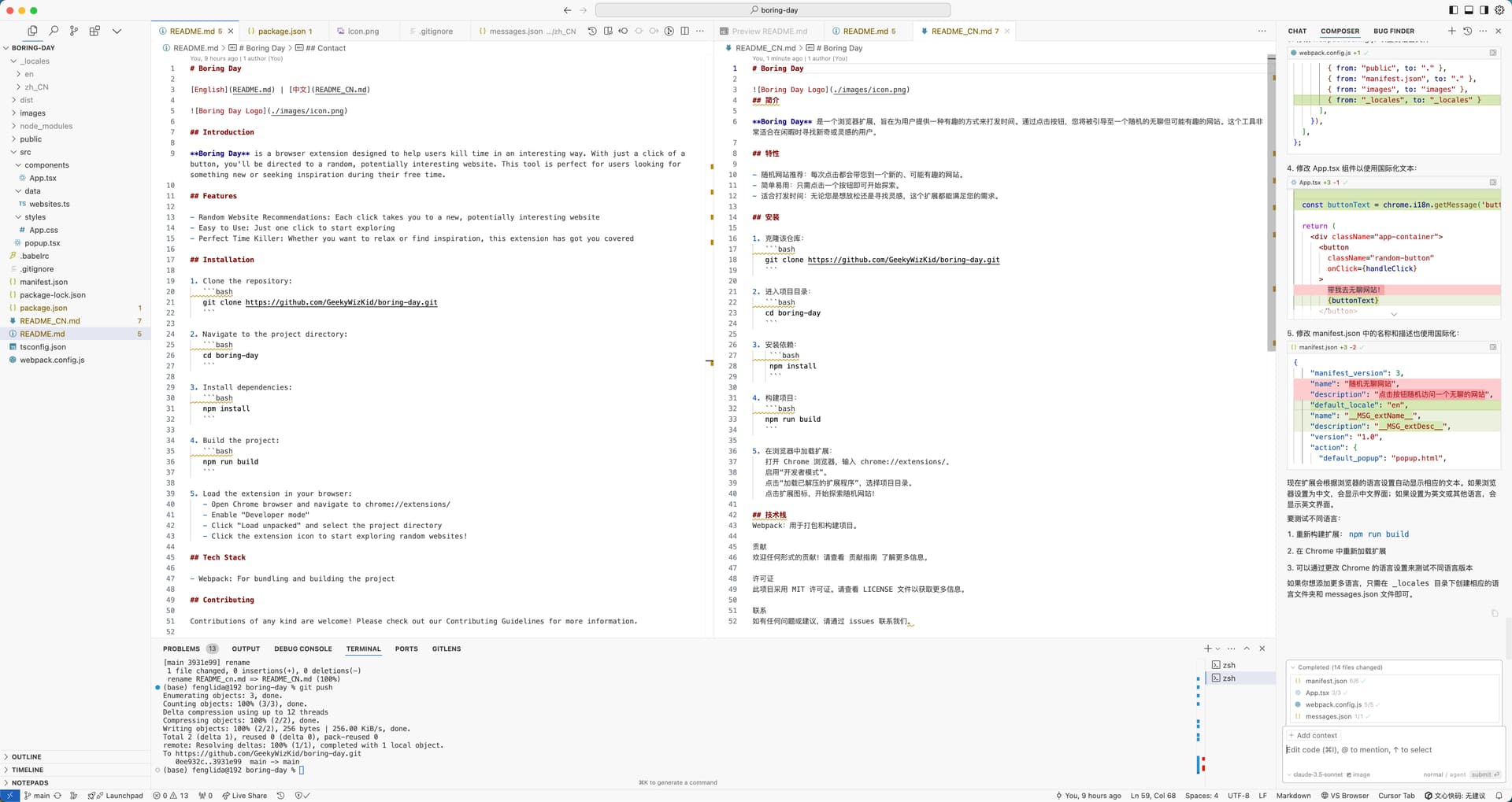
Task: Switch to the OUTPUT panel tab
Action: [x=246, y=649]
